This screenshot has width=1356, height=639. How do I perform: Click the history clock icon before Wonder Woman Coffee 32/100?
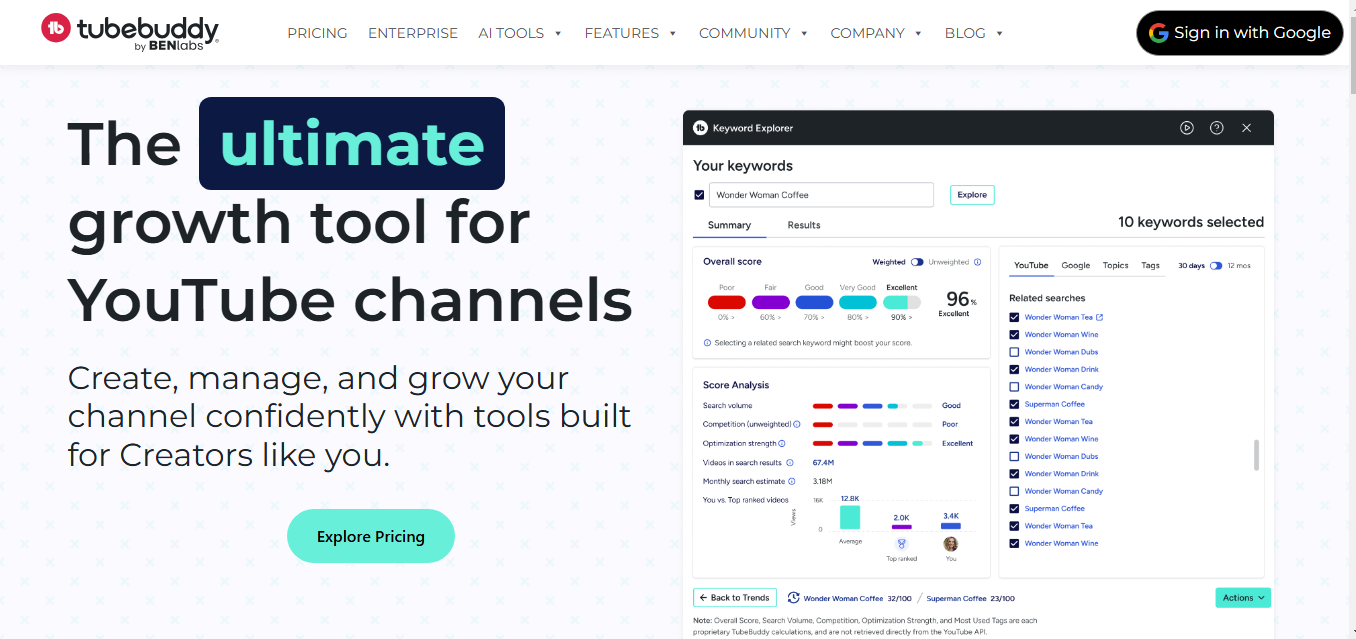tap(793, 598)
